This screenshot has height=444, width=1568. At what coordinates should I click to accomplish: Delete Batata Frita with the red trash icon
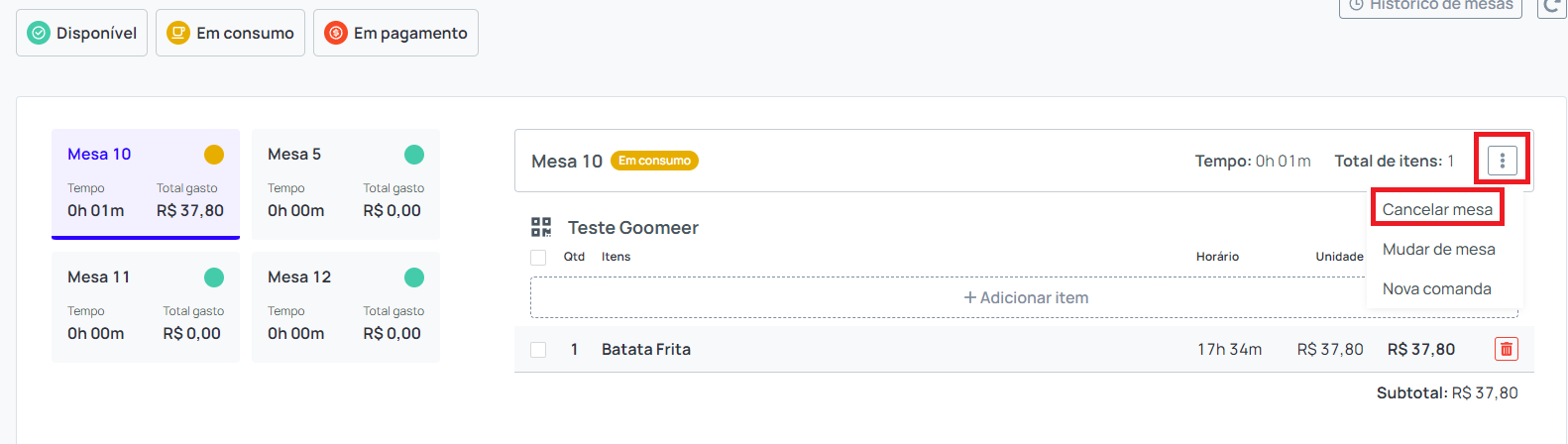pos(1507,349)
